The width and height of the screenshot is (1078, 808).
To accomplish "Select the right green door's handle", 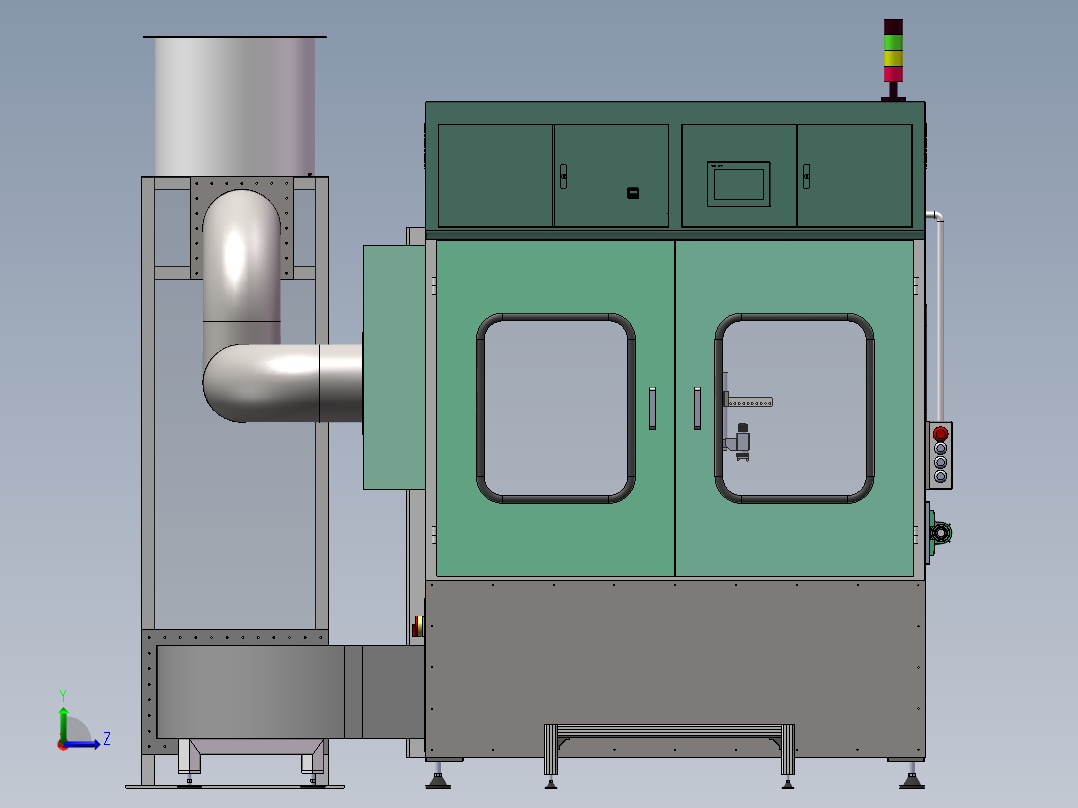I will [x=697, y=408].
